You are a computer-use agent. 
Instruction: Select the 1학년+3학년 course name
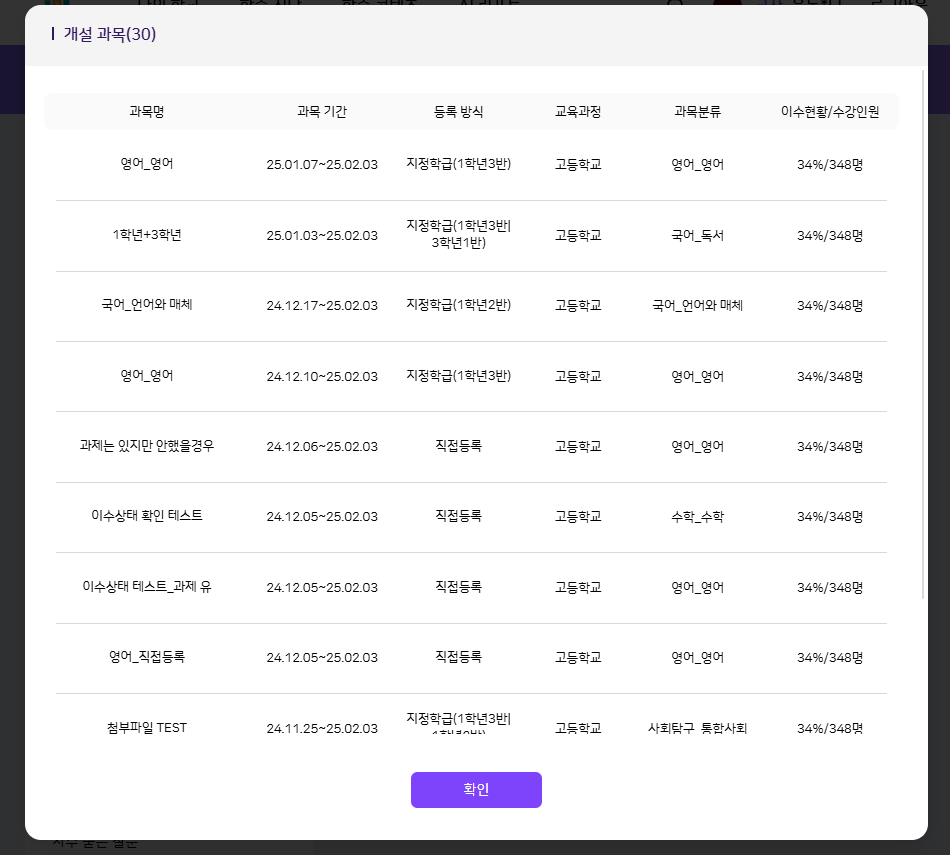[x=146, y=235]
